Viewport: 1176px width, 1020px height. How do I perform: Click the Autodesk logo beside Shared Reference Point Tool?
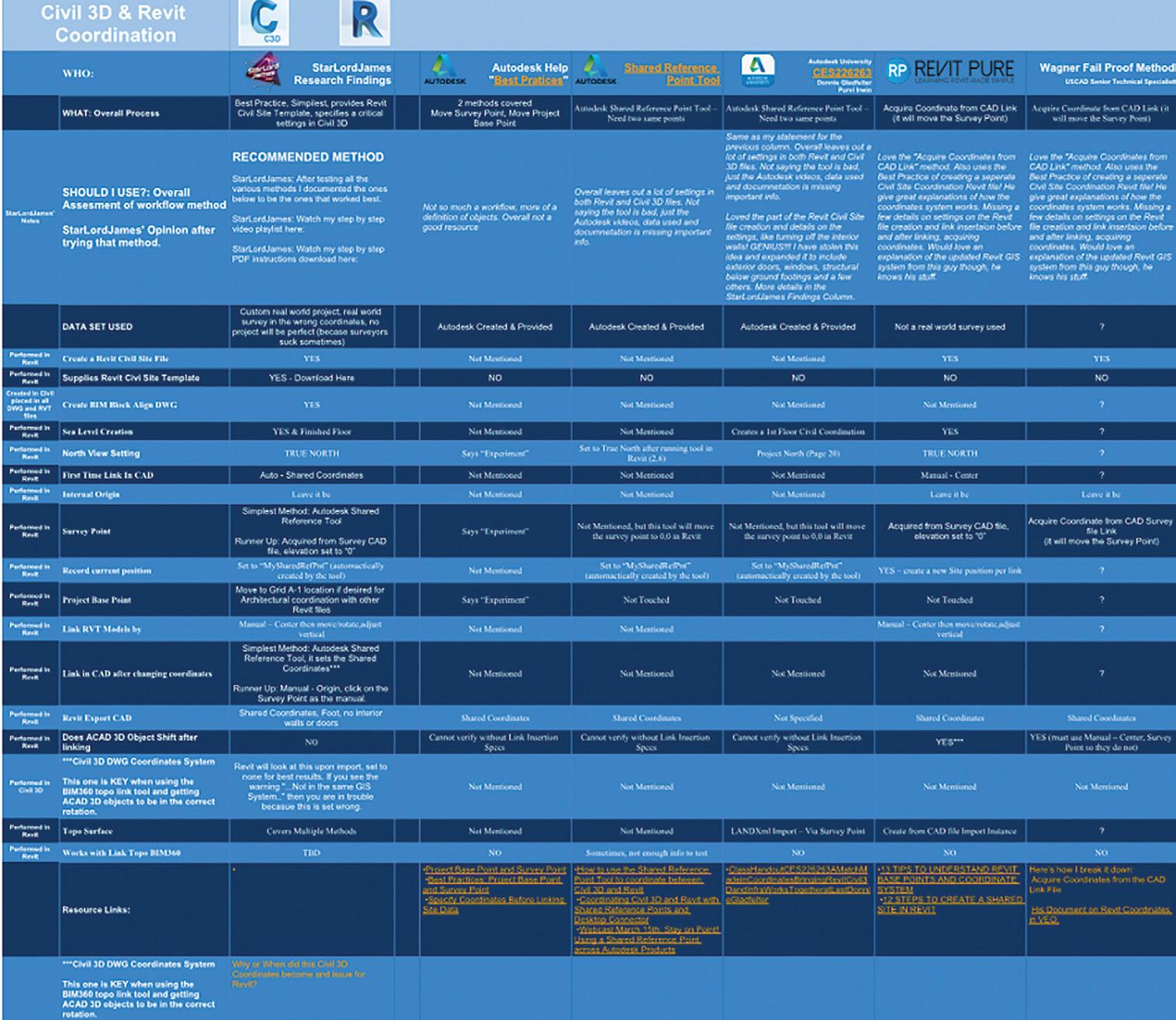[x=596, y=70]
